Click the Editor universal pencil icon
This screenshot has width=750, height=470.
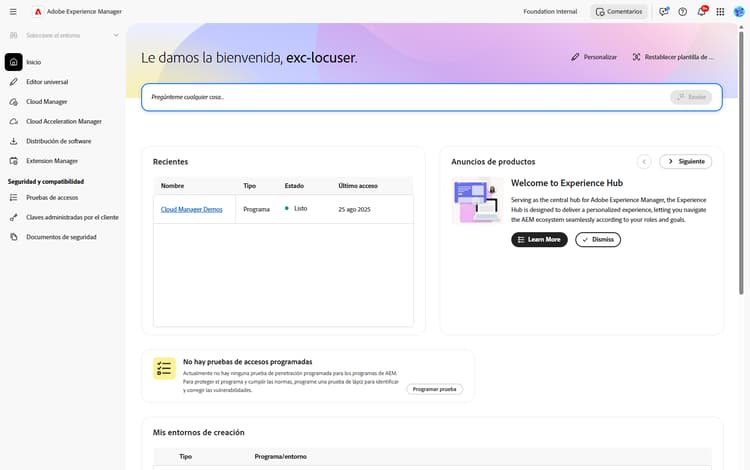click(x=13, y=82)
